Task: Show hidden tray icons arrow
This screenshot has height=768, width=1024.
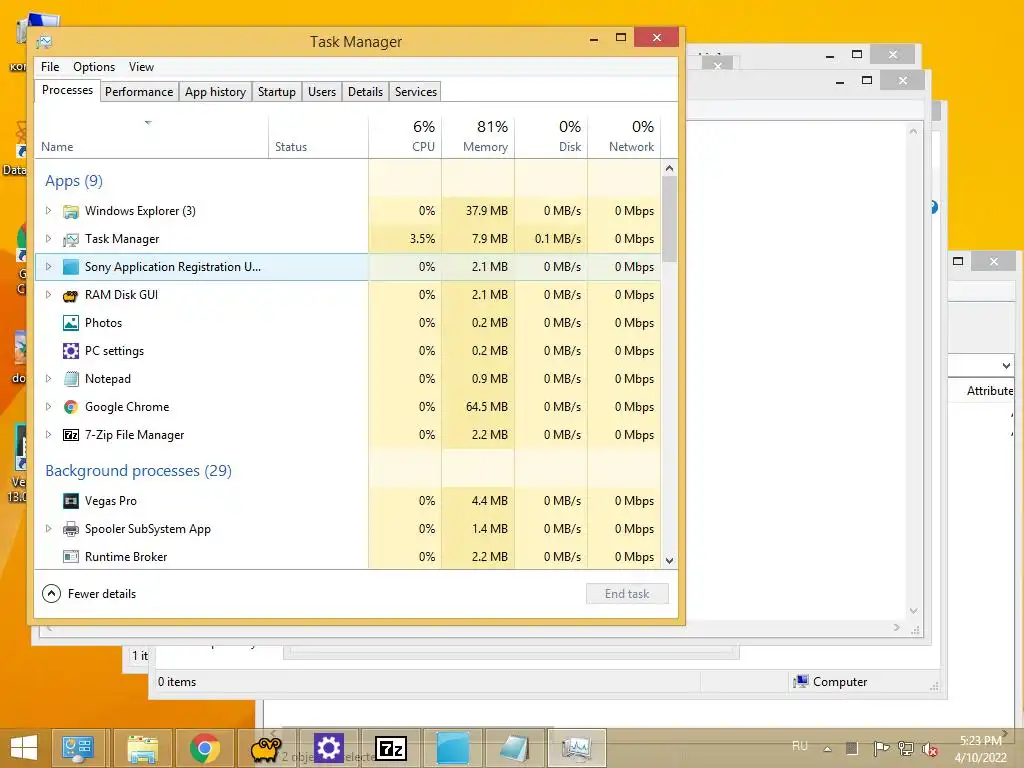Action: tap(827, 749)
